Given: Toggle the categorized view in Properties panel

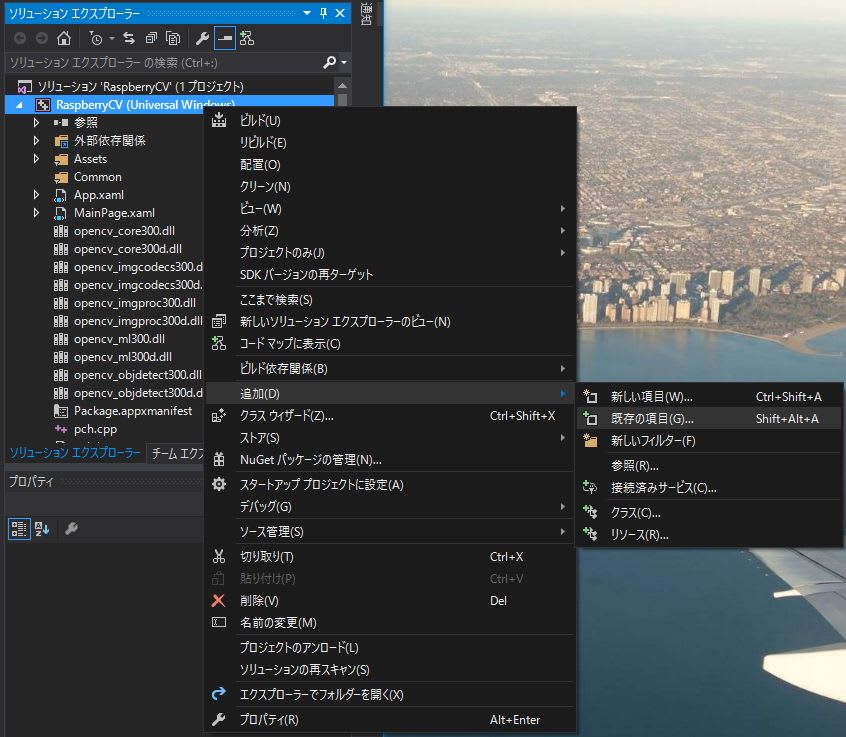Looking at the screenshot, I should pyautogui.click(x=19, y=529).
